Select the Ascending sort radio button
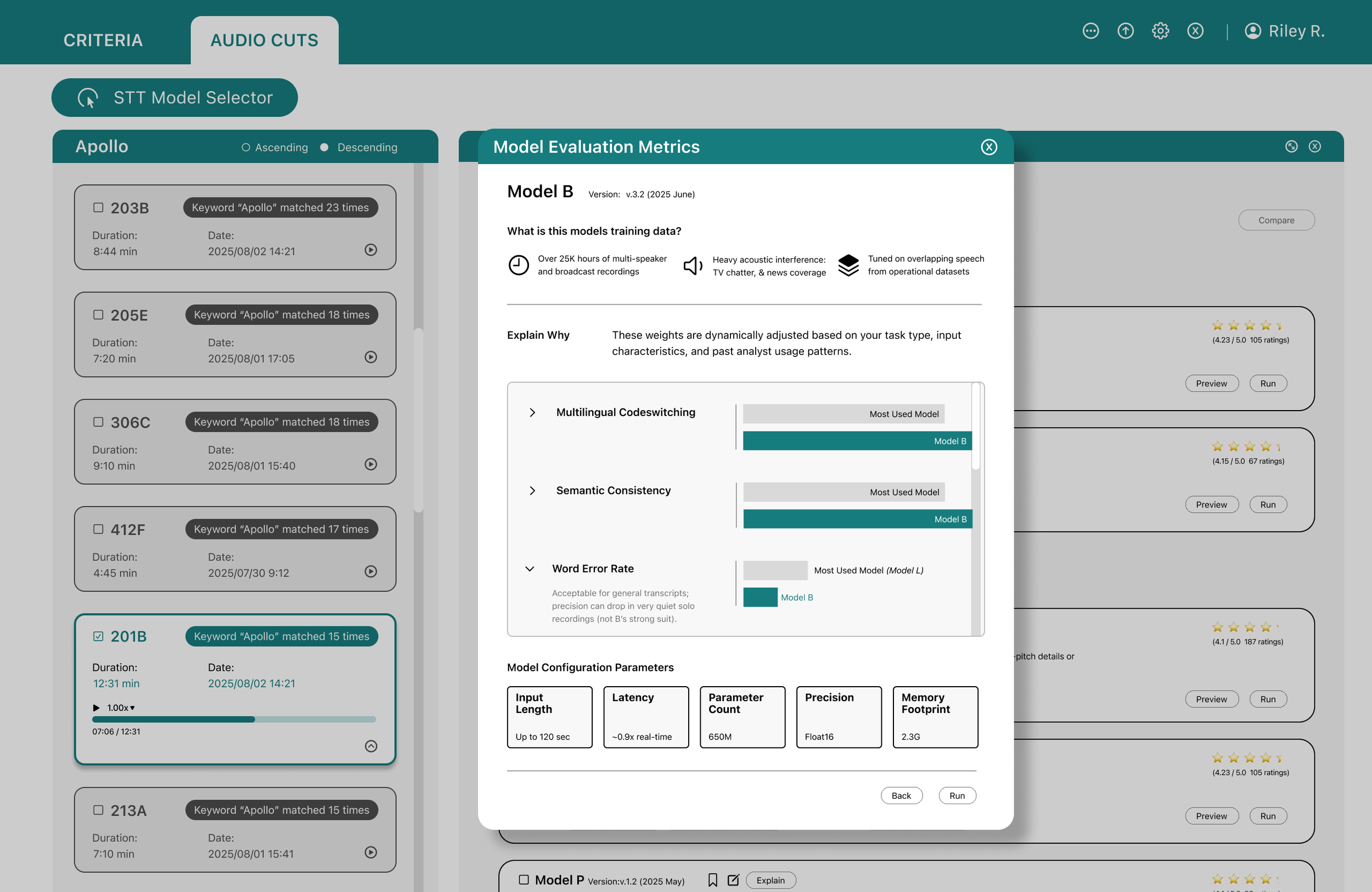The height and width of the screenshot is (892, 1372). click(245, 147)
